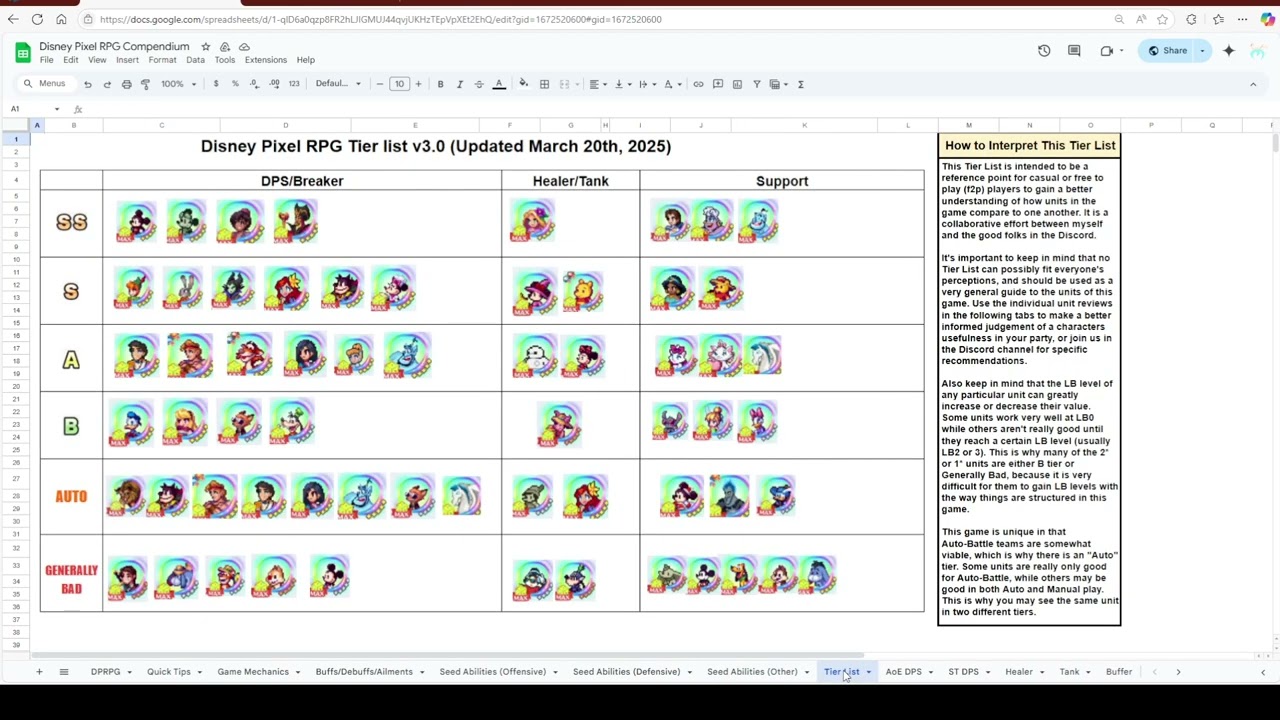Open the File menu

click(x=46, y=60)
